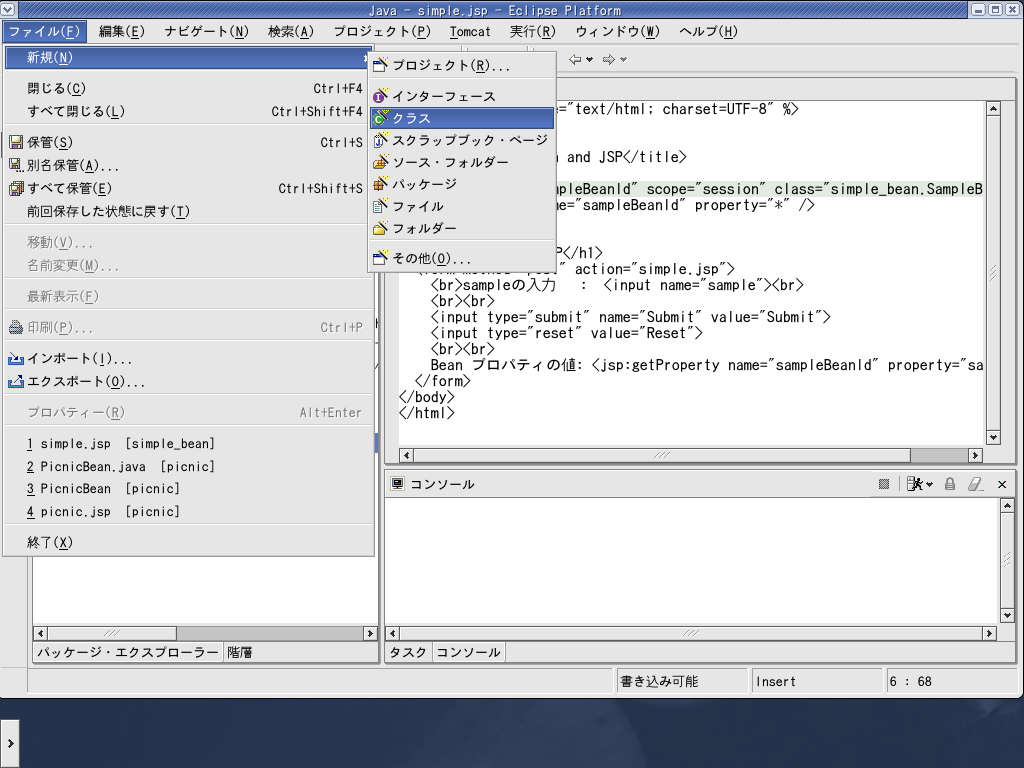Screen dimensions: 1024x768
Task: Open the ヘルプ(H) menu
Action: [x=709, y=31]
